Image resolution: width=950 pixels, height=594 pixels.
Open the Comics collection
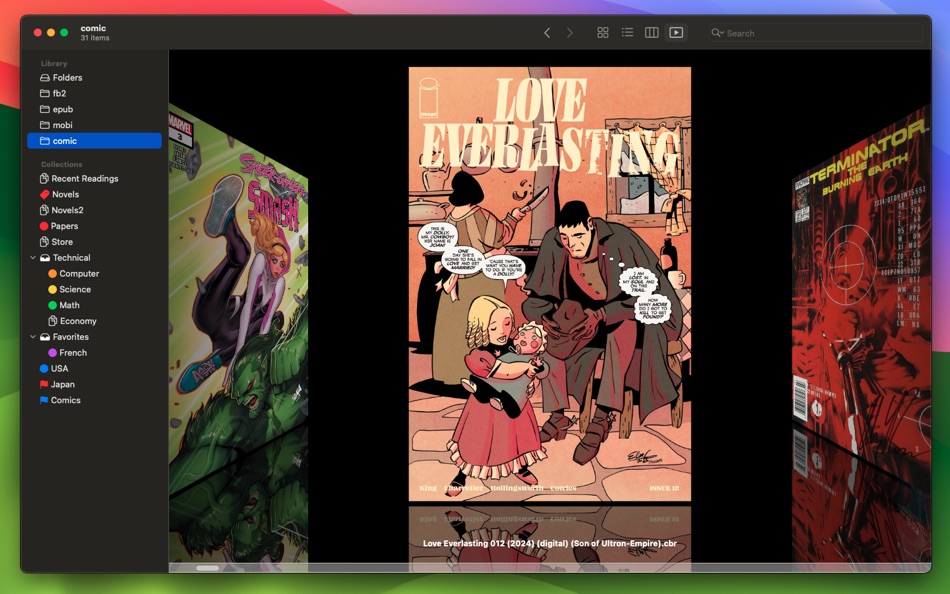point(95,399)
